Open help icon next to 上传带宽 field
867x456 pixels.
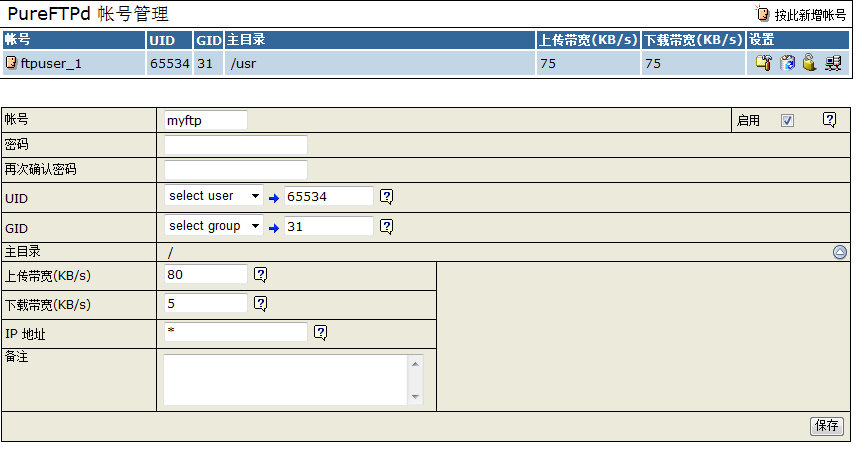(x=261, y=274)
